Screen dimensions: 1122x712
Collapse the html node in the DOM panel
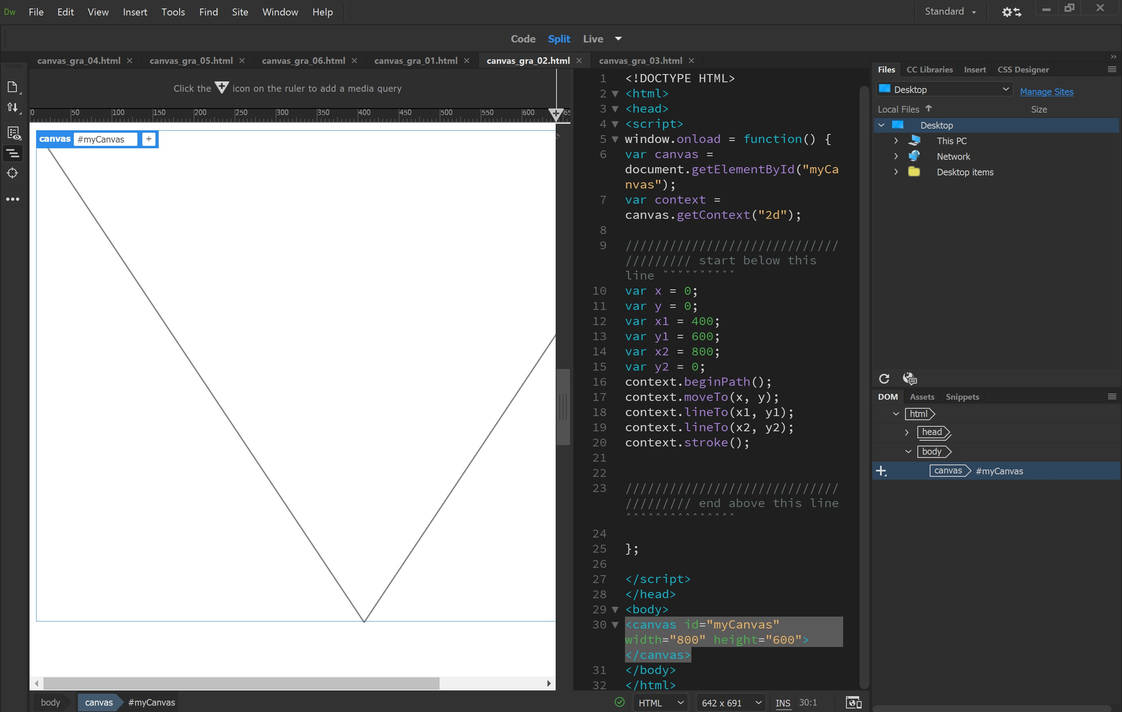coord(896,414)
